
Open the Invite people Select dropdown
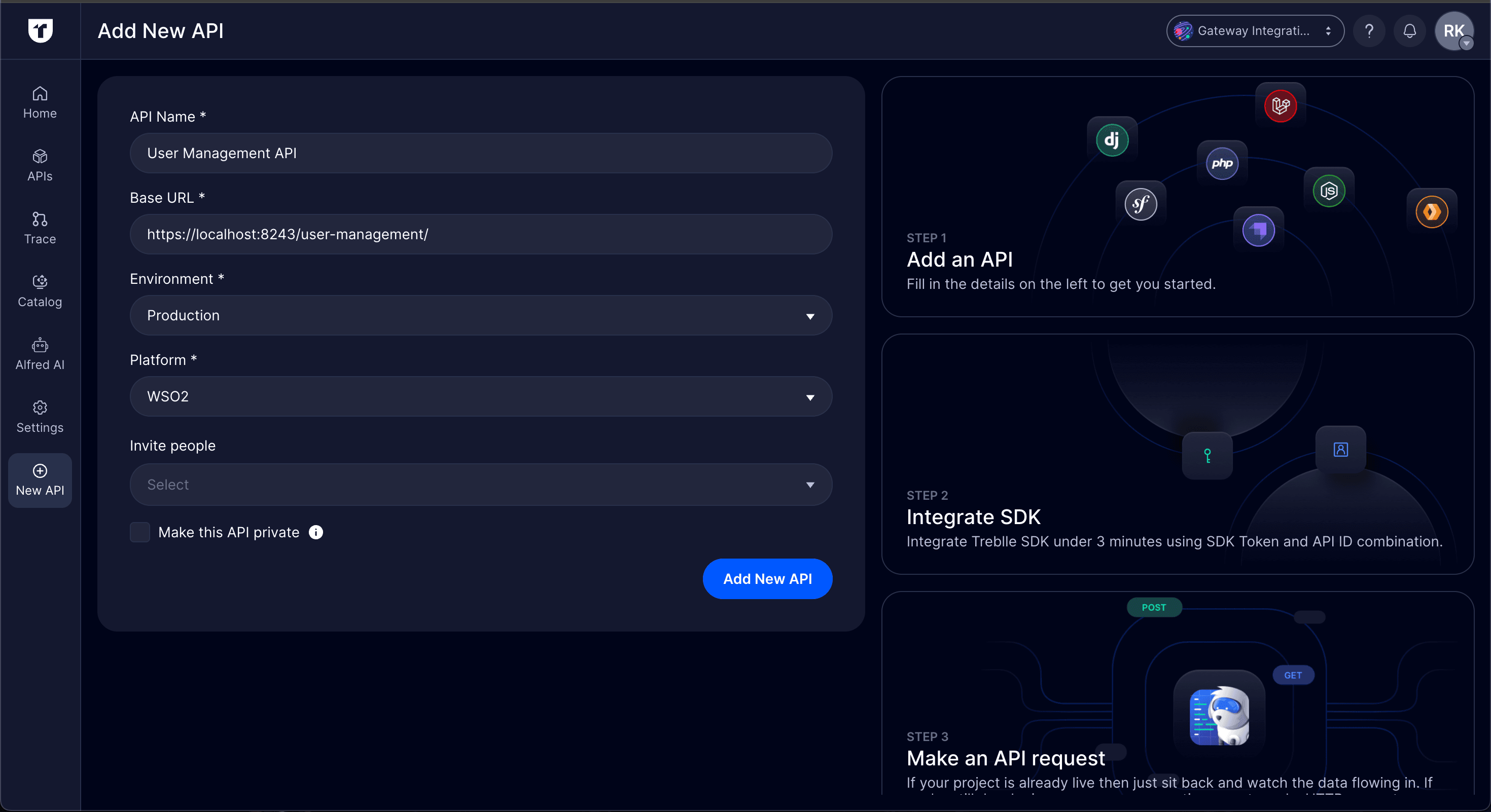point(480,485)
